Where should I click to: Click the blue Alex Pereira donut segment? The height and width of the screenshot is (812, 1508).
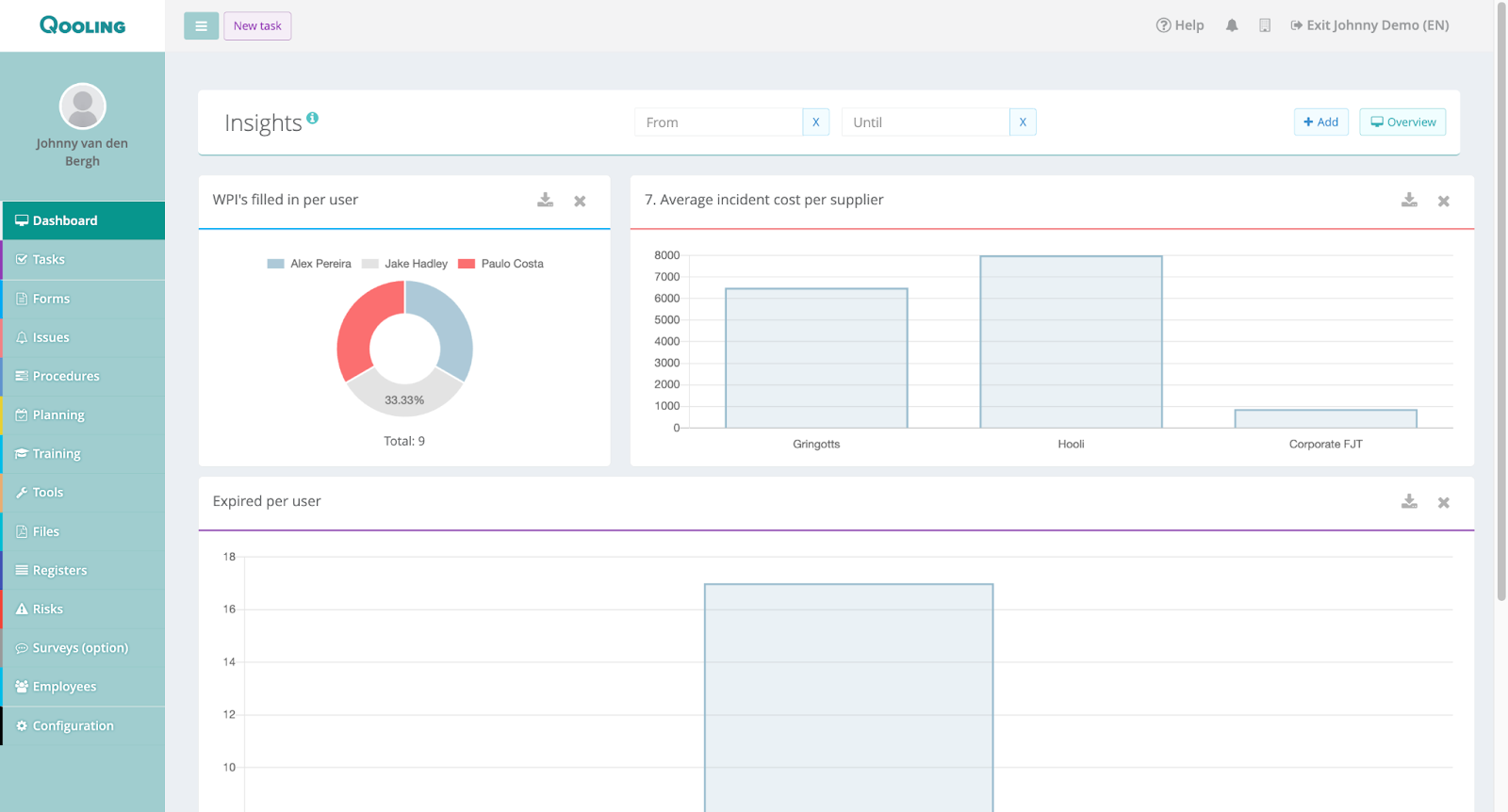pos(448,325)
